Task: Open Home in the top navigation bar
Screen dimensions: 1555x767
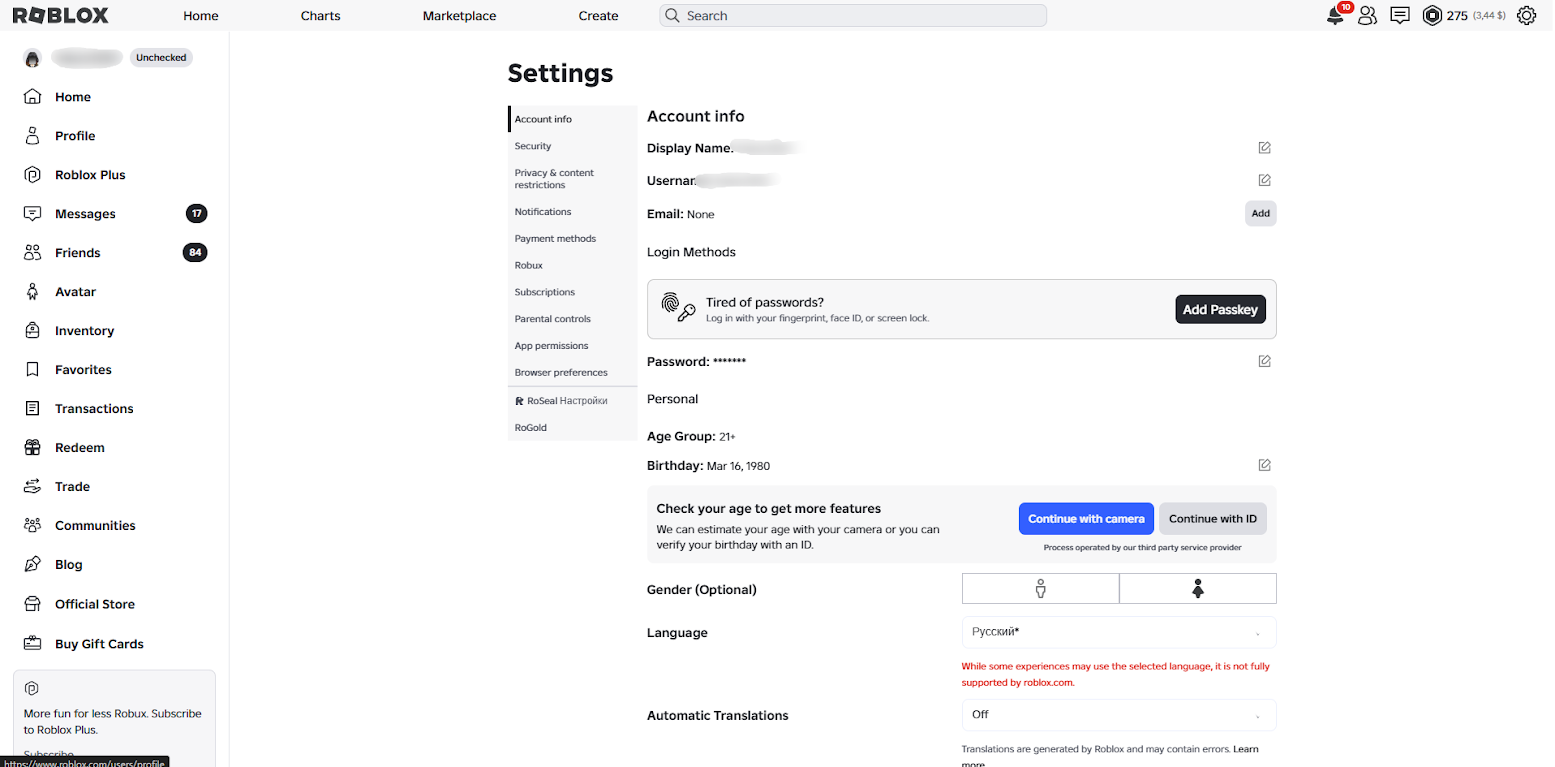Action: 201,16
